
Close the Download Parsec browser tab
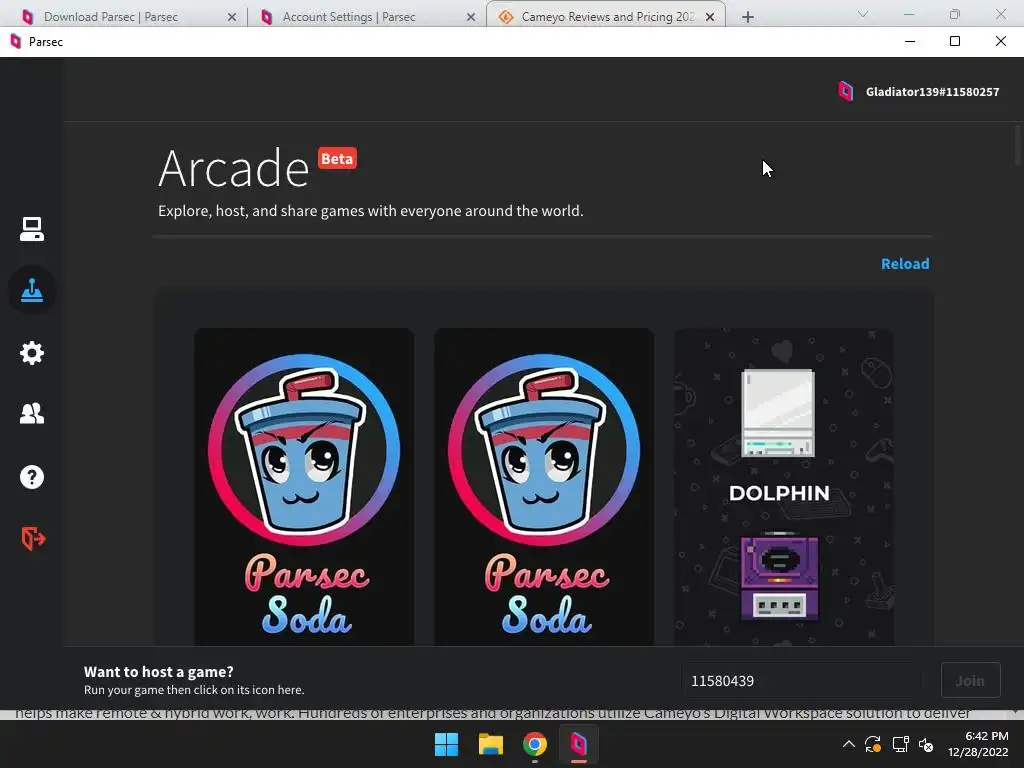[231, 18]
